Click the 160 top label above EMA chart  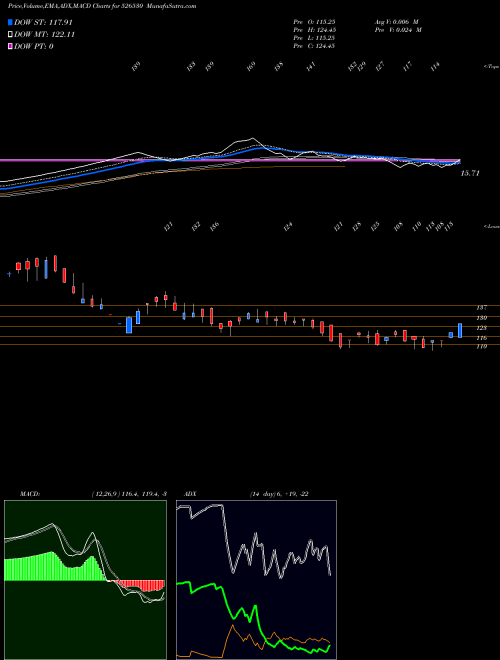251,67
